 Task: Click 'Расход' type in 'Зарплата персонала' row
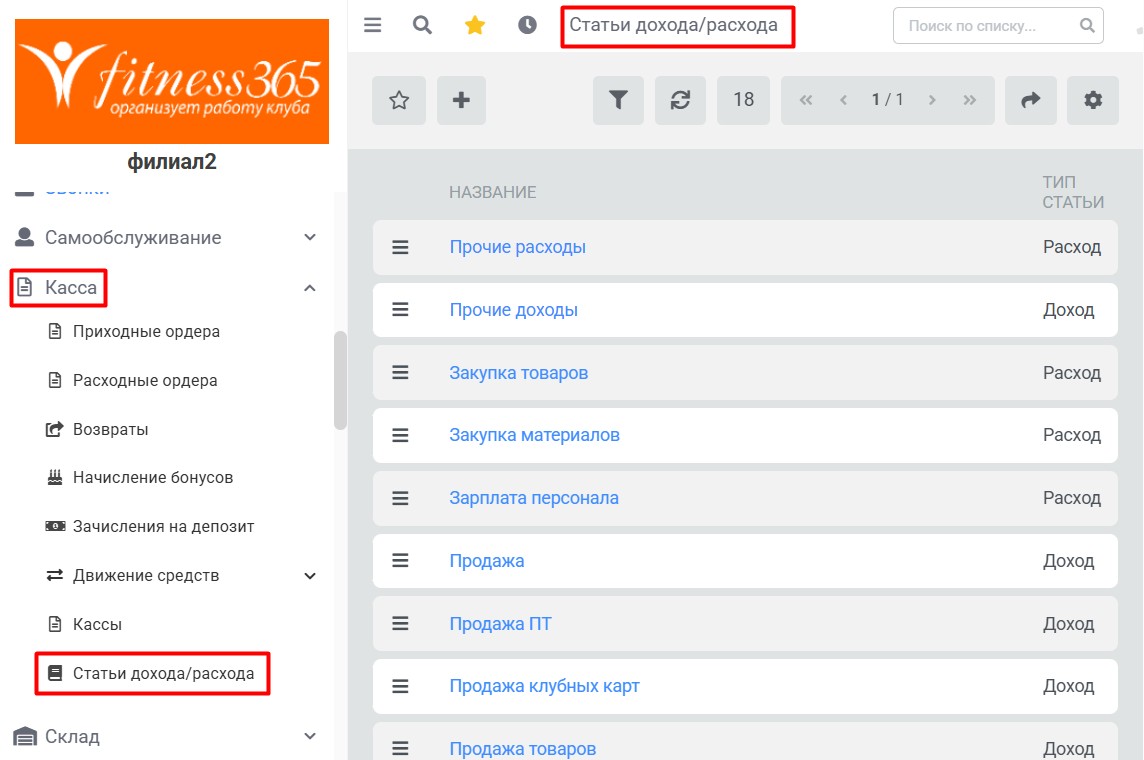pos(1072,498)
